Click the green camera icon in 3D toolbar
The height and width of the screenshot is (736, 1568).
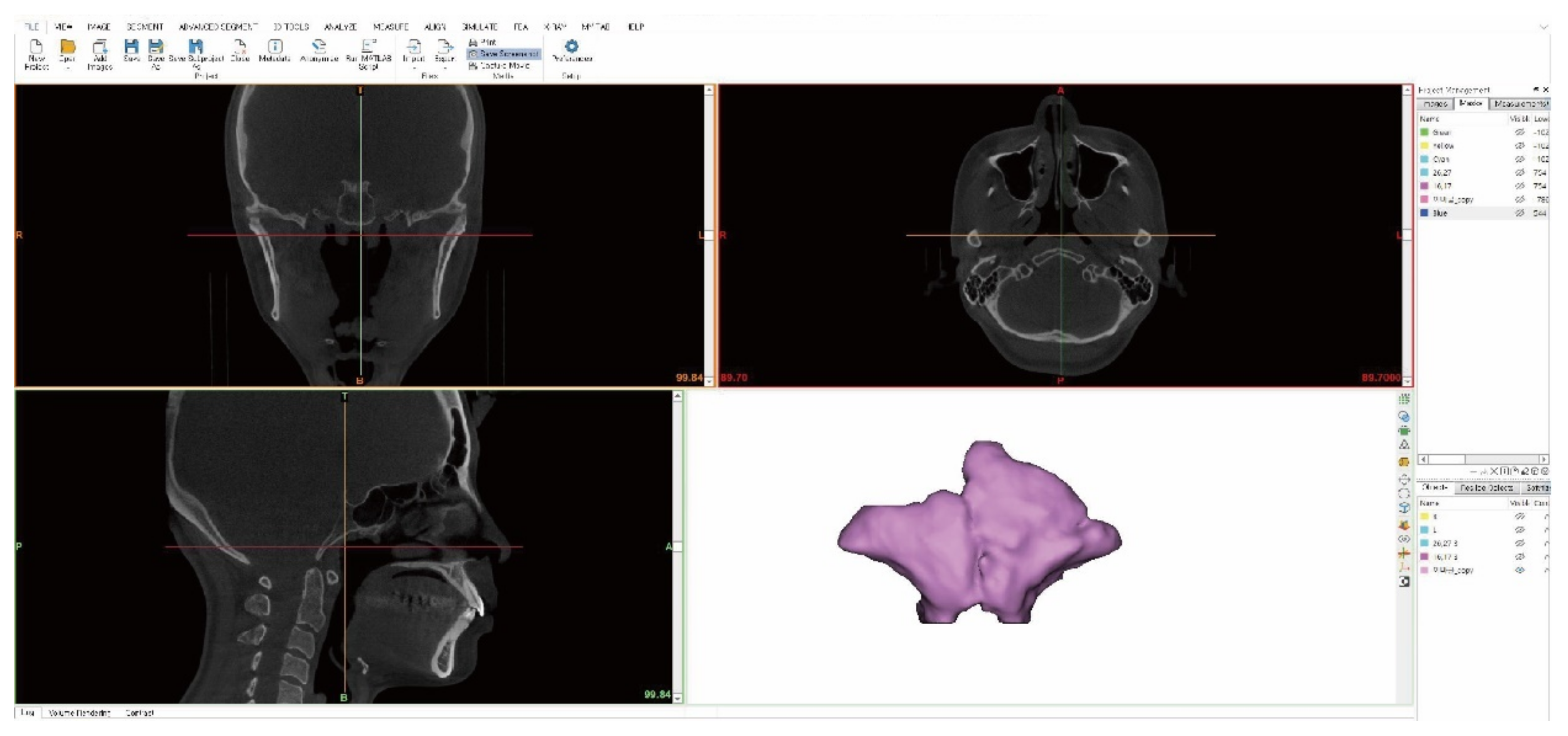[1403, 431]
